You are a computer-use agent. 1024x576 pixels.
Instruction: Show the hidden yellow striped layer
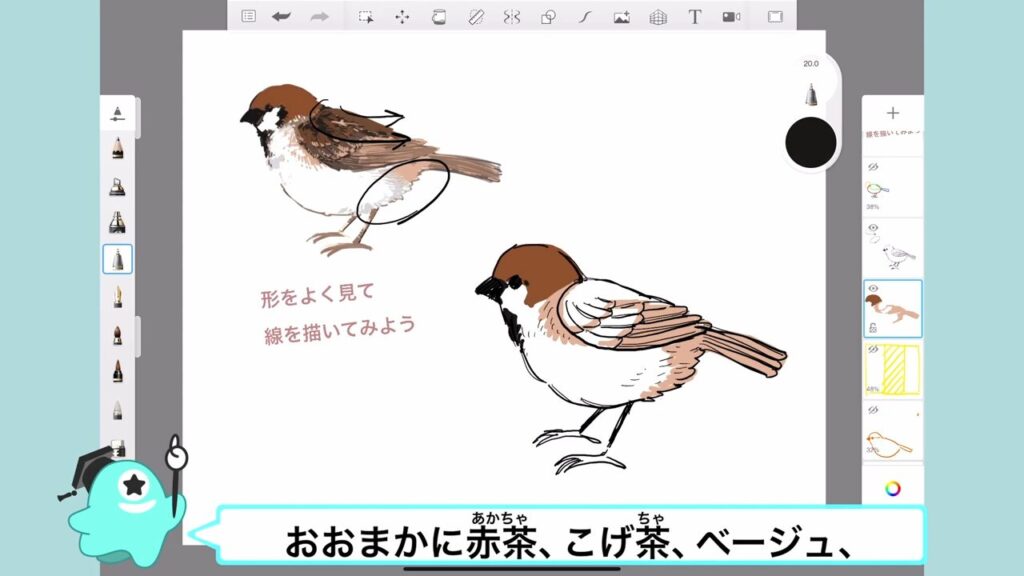point(871,349)
